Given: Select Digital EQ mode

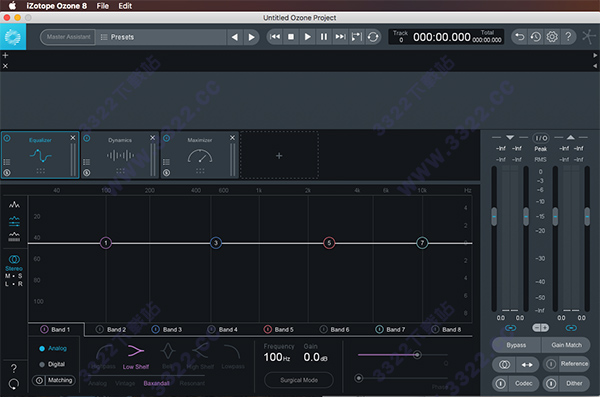Looking at the screenshot, I should click(52, 364).
